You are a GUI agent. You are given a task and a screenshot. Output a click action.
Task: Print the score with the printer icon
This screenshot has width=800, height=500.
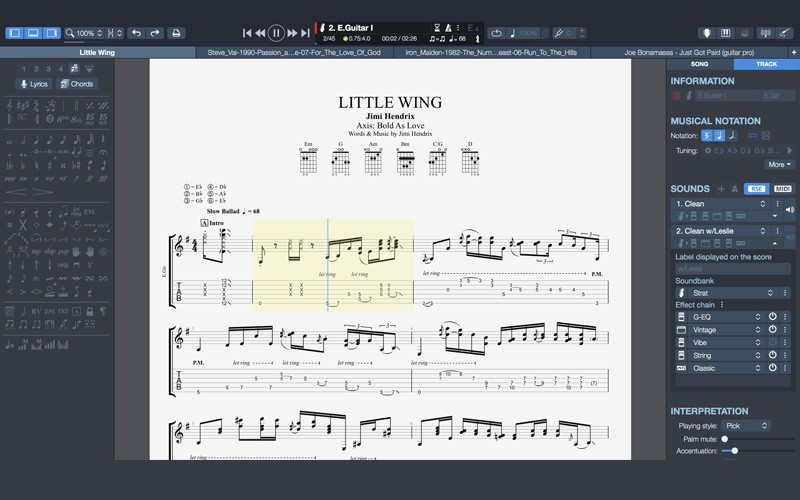pyautogui.click(x=176, y=33)
